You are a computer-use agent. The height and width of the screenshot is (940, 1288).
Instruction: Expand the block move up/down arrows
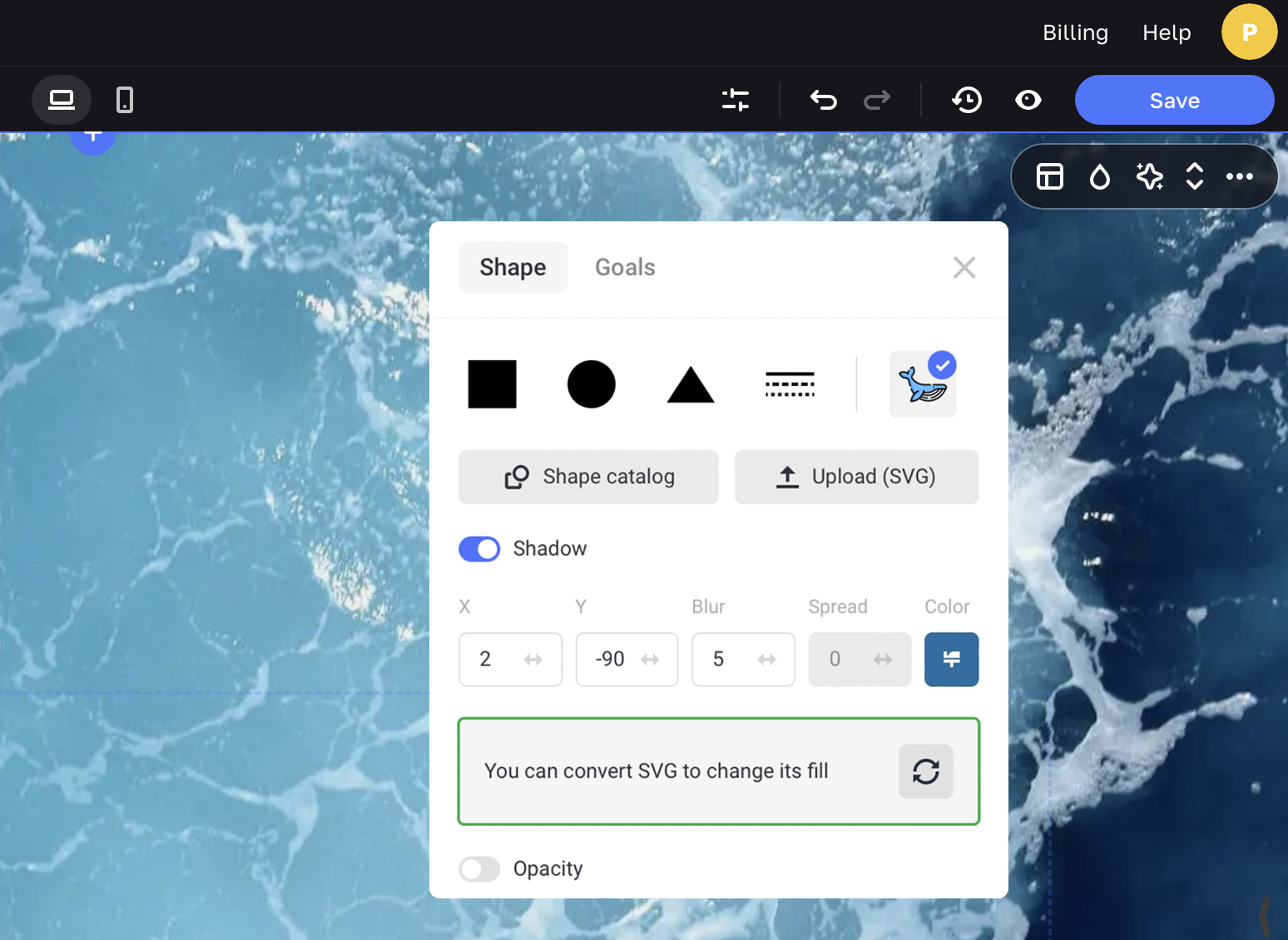click(x=1194, y=176)
